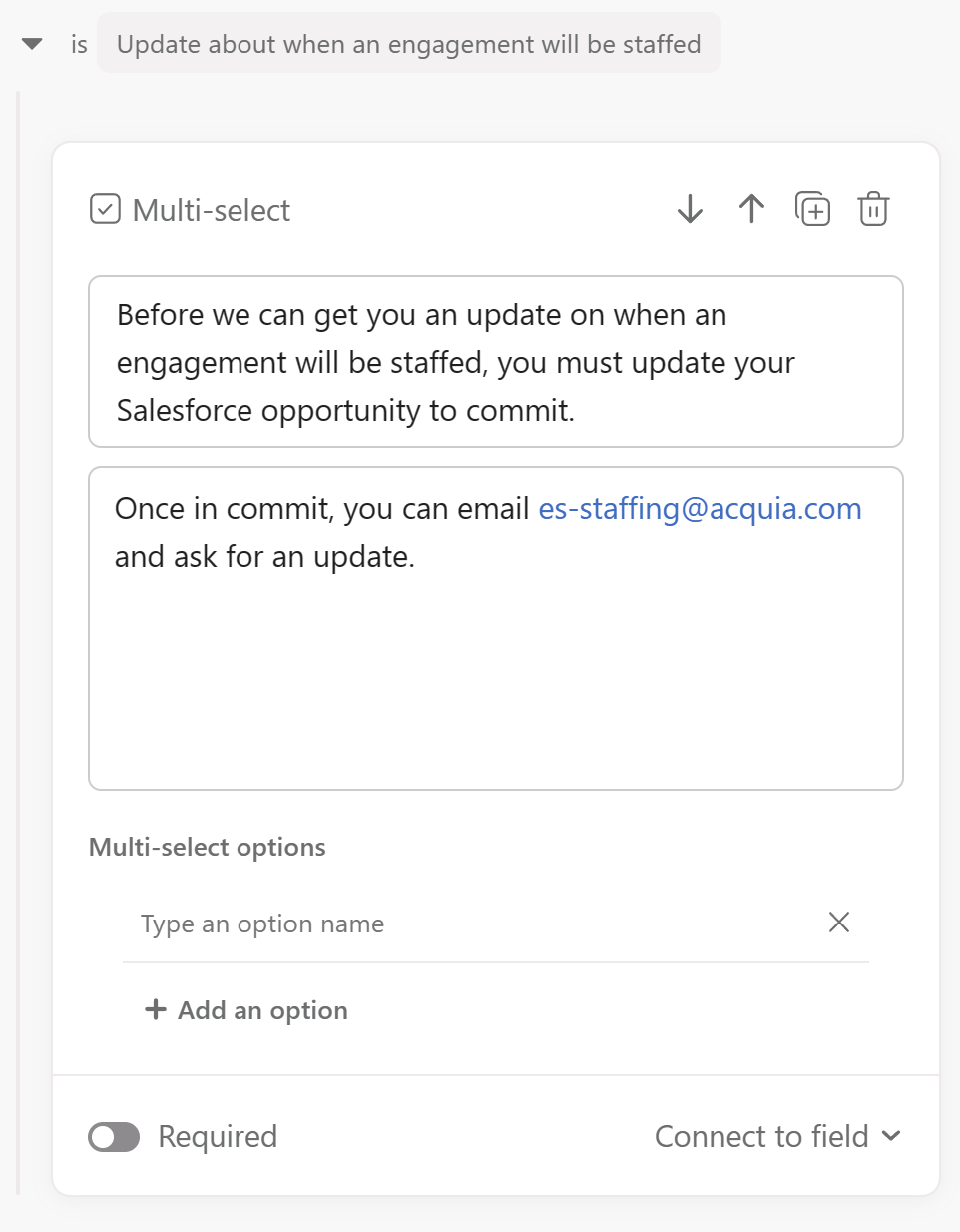Image resolution: width=960 pixels, height=1232 pixels.
Task: Delete the Multi-select question with trash icon
Action: coord(873,209)
